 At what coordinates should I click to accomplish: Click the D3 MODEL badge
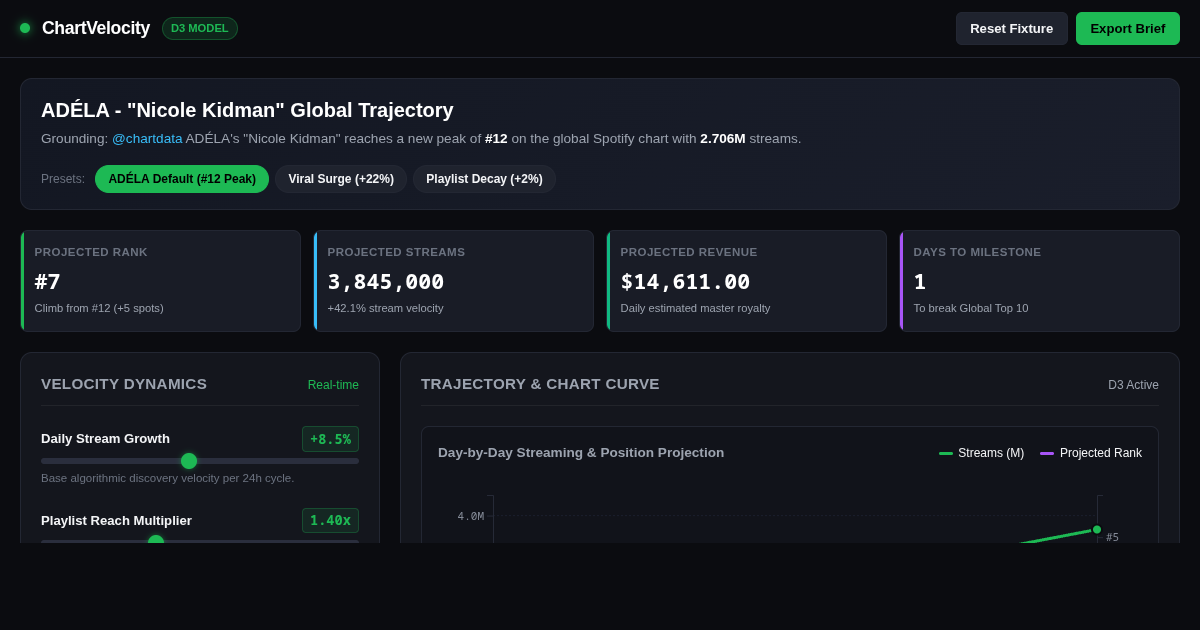[200, 28]
